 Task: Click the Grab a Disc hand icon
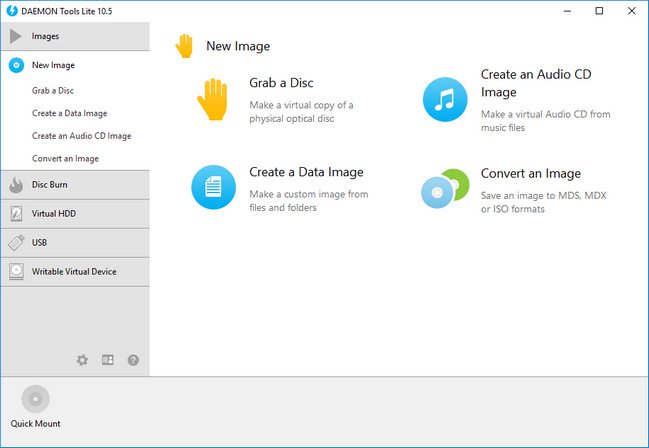pos(213,100)
